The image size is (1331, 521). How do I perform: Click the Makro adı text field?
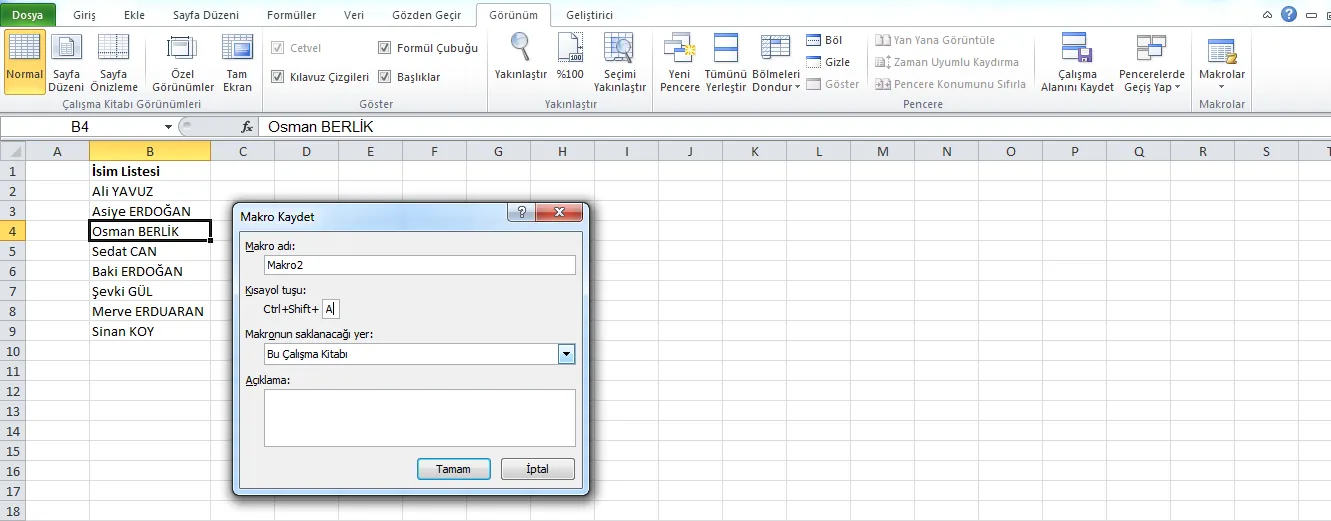[419, 265]
